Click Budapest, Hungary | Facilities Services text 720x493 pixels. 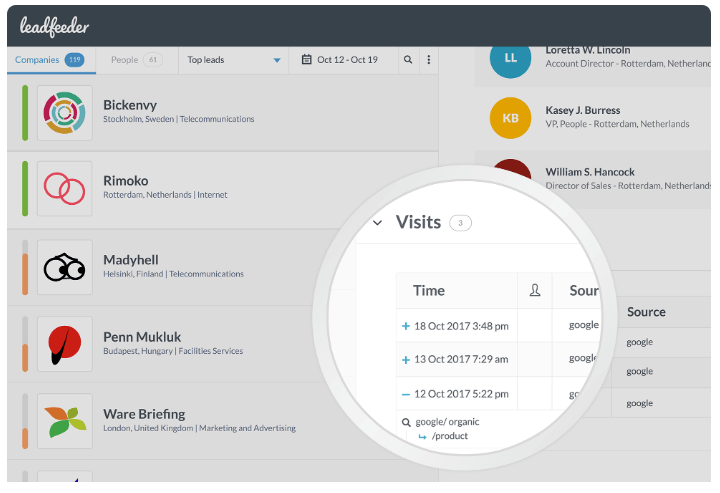(173, 351)
